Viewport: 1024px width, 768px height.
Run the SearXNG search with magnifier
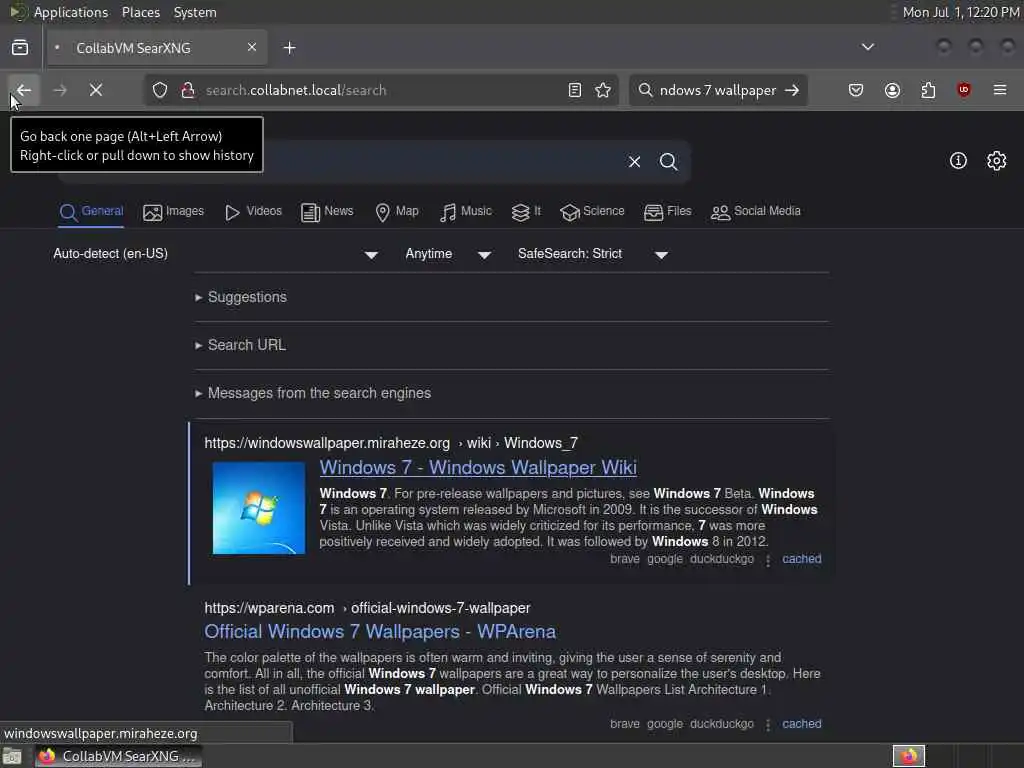668,161
